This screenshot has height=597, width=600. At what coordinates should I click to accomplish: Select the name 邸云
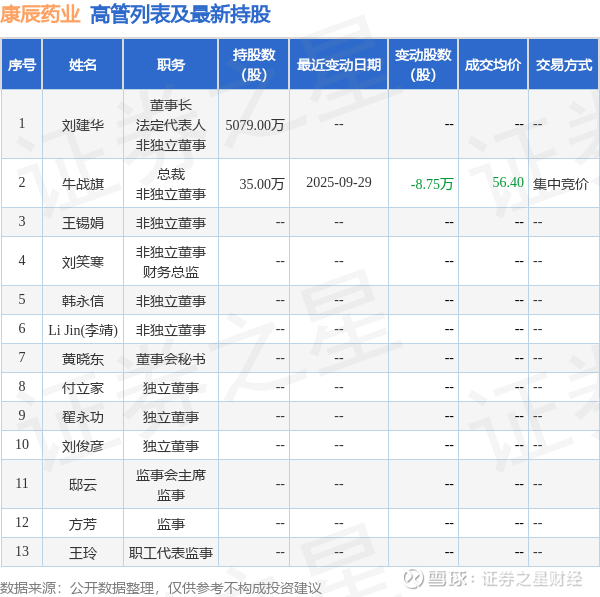83,485
